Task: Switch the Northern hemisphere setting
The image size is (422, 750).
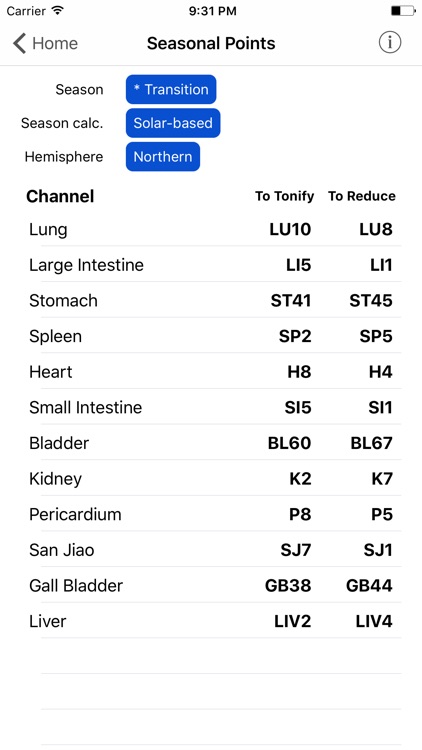Action: click(163, 156)
